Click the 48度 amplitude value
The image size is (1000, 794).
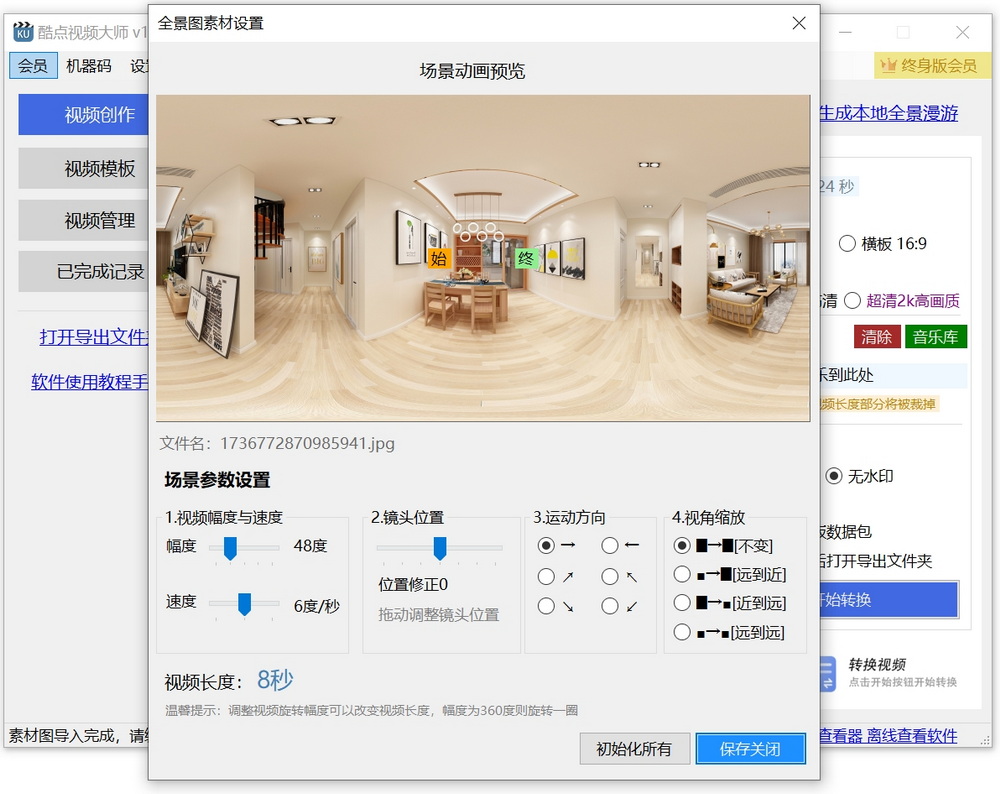pos(311,546)
